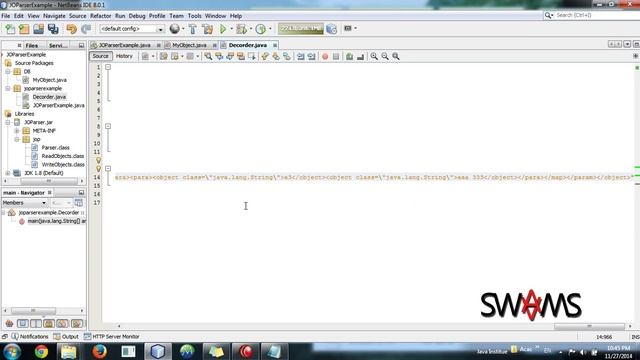Image resolution: width=640 pixels, height=360 pixels.
Task: Select WriteObjects.class in project tree
Action: [63, 164]
